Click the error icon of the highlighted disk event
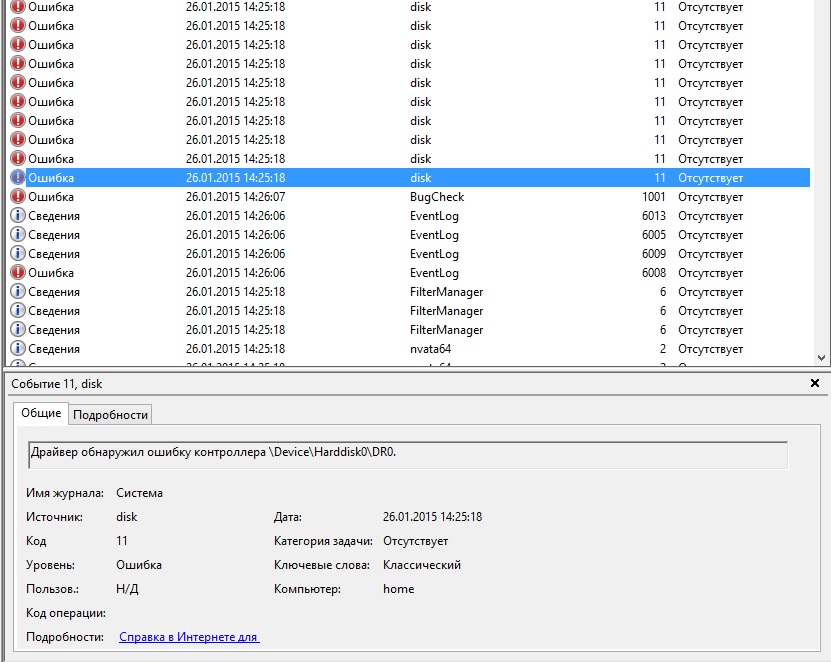The width and height of the screenshot is (831, 662). tap(18, 178)
